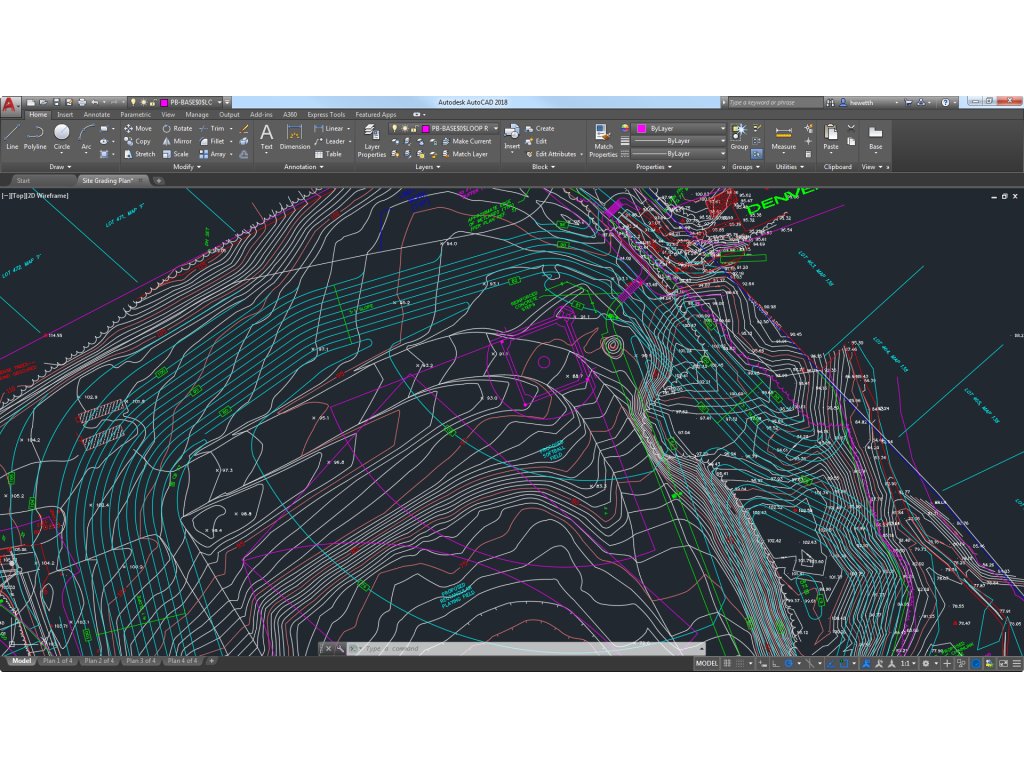
Task: Select the Line drawing tool
Action: pyautogui.click(x=12, y=135)
